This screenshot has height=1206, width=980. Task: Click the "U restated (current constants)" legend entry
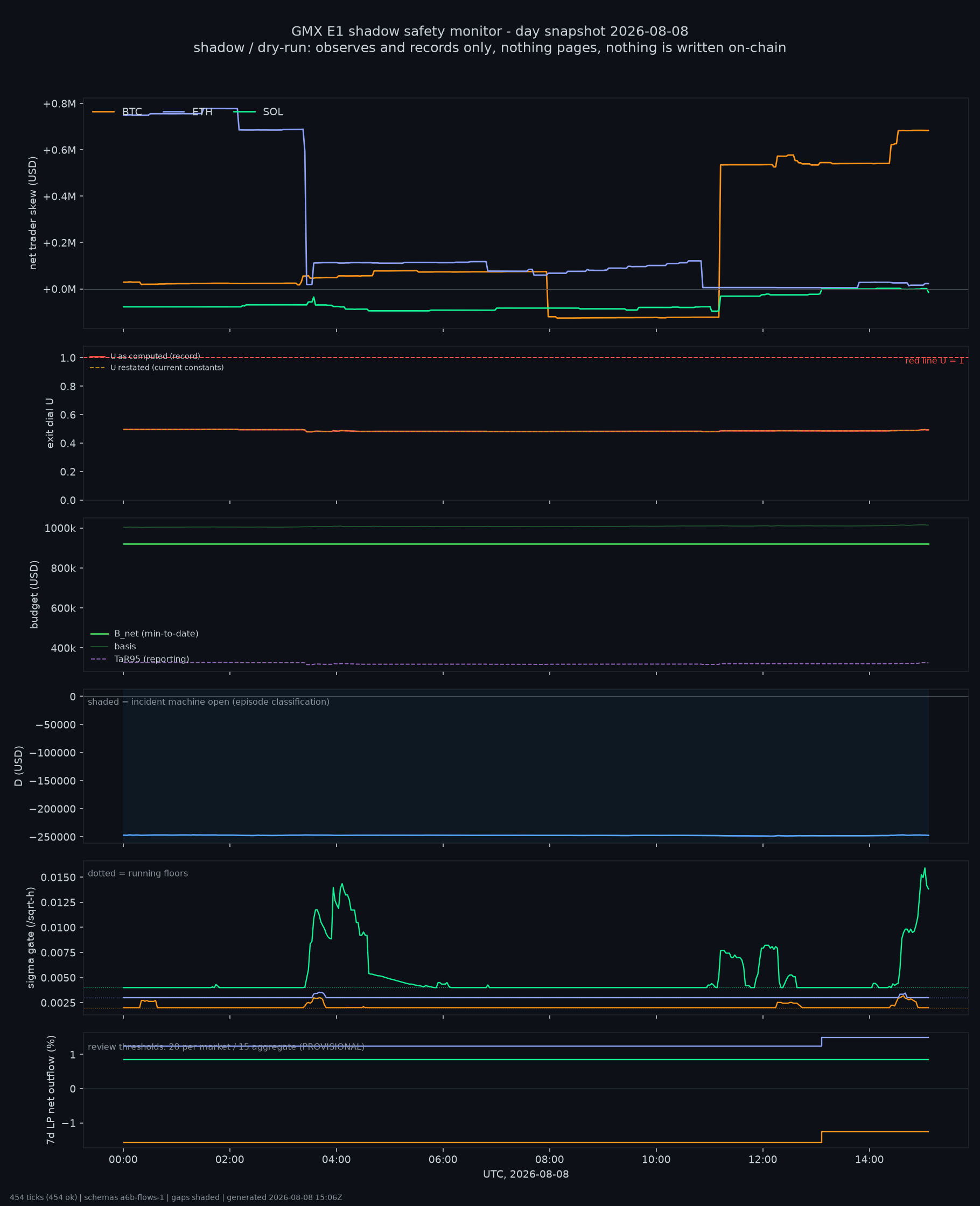167,368
